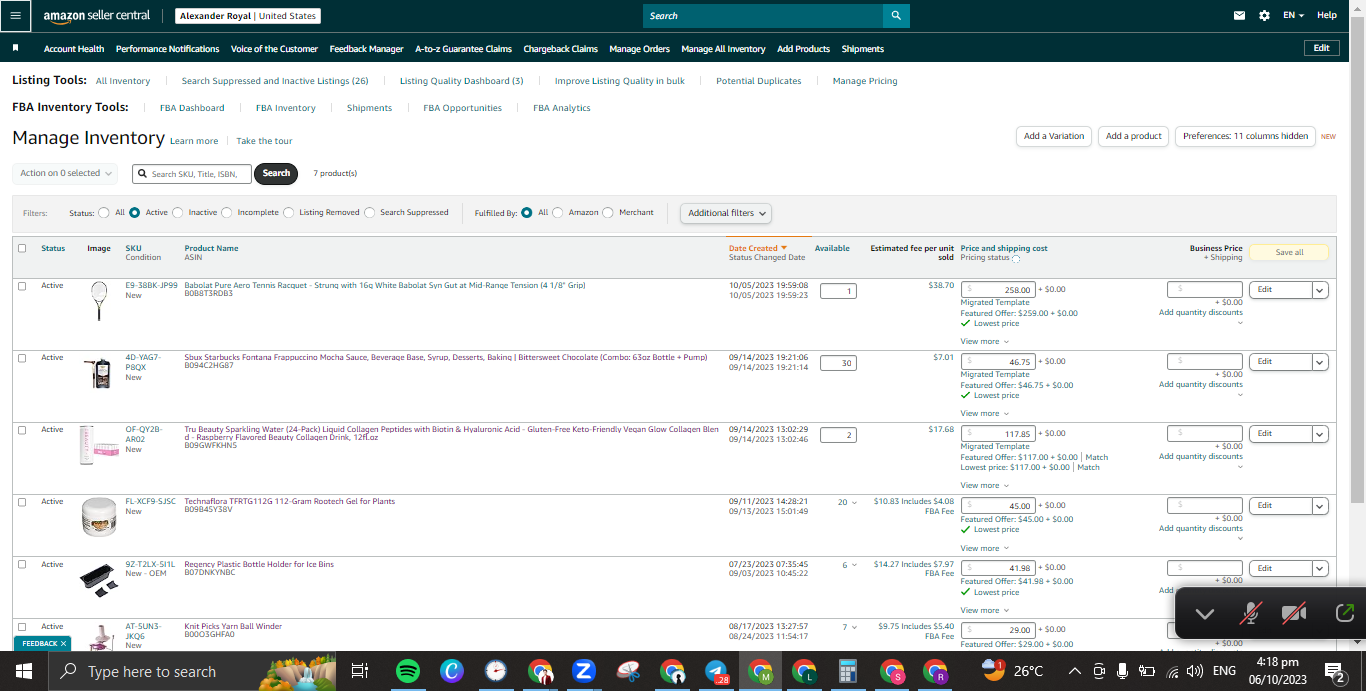The width and height of the screenshot is (1366, 691).
Task: Open the Additional filters dropdown
Action: [x=726, y=213]
